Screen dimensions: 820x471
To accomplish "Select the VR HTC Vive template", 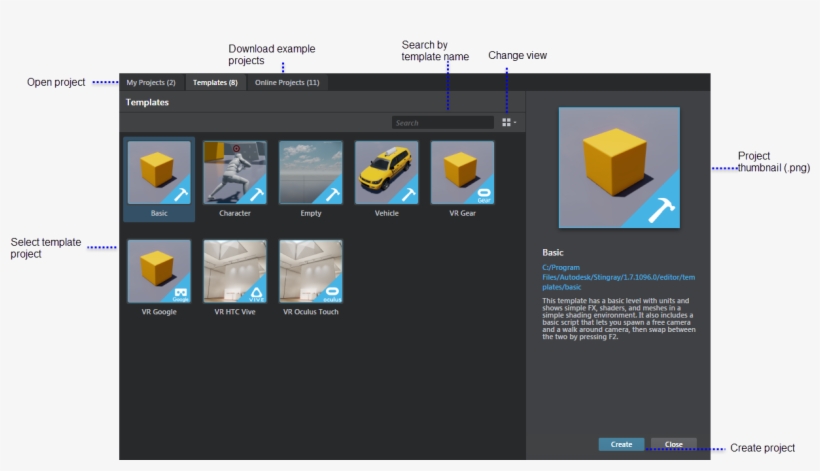I will click(235, 271).
